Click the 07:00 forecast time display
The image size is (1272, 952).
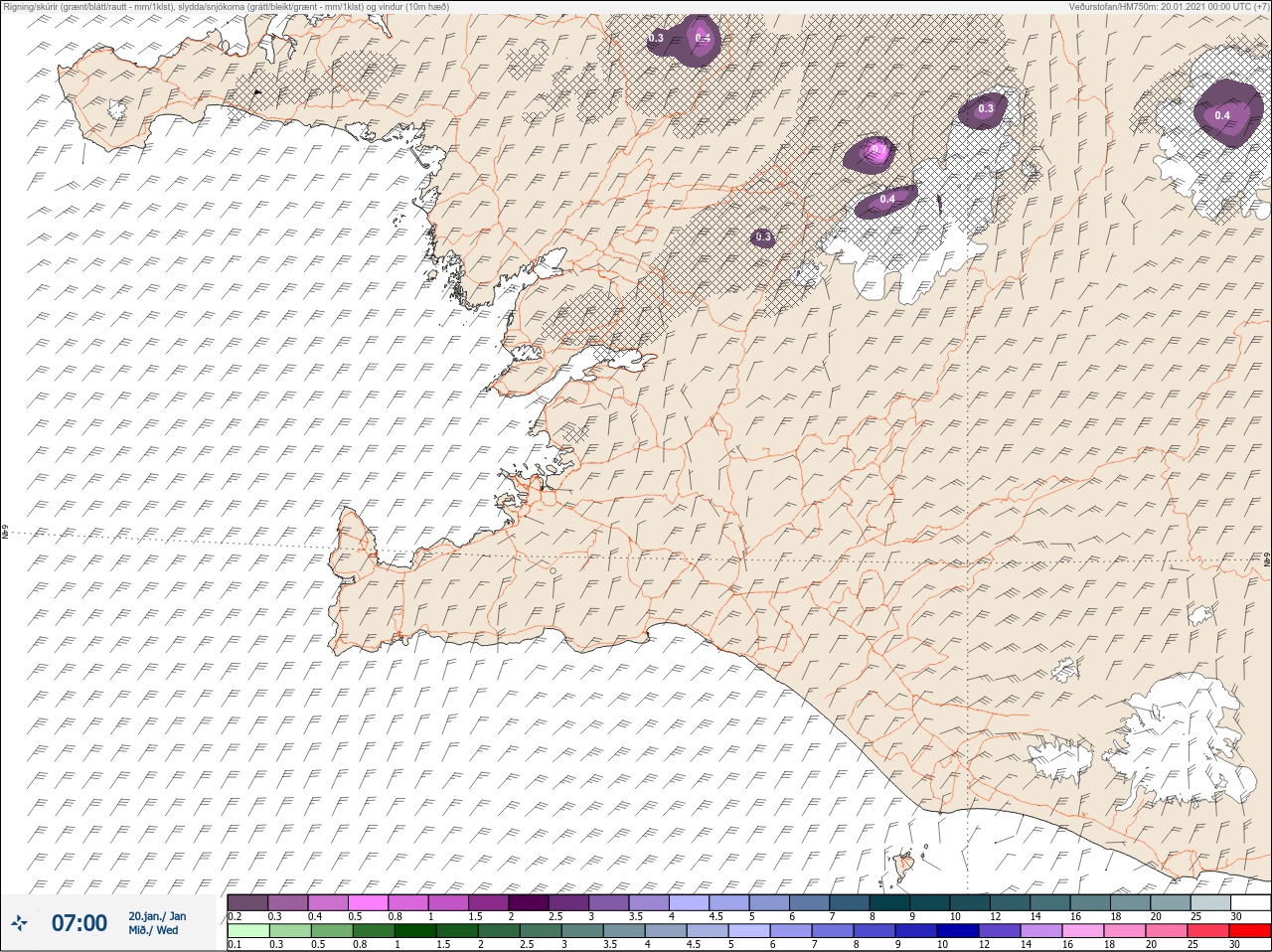click(x=79, y=923)
